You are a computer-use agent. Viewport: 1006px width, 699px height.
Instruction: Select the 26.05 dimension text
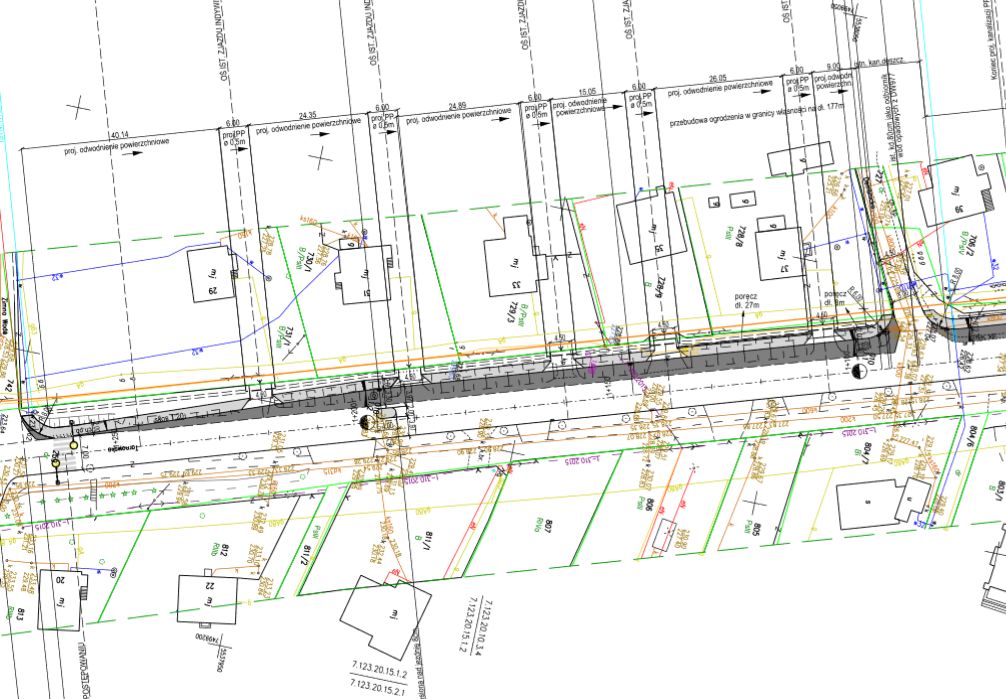tap(718, 78)
